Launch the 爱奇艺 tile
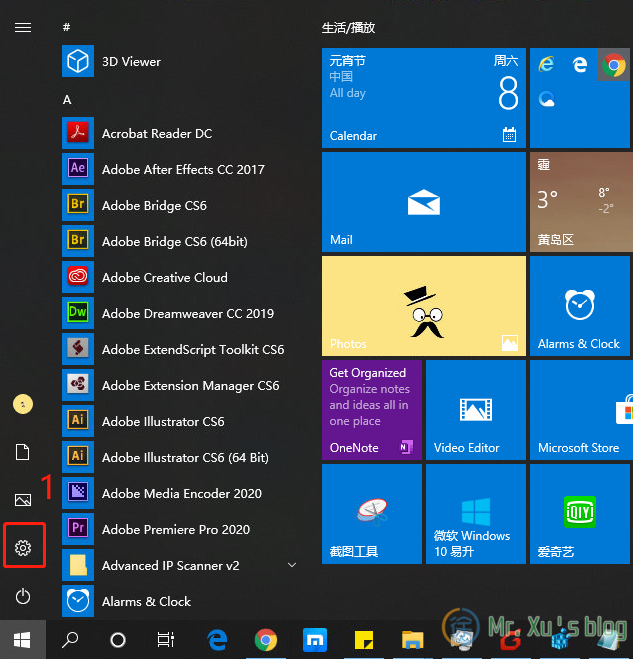 (x=580, y=514)
